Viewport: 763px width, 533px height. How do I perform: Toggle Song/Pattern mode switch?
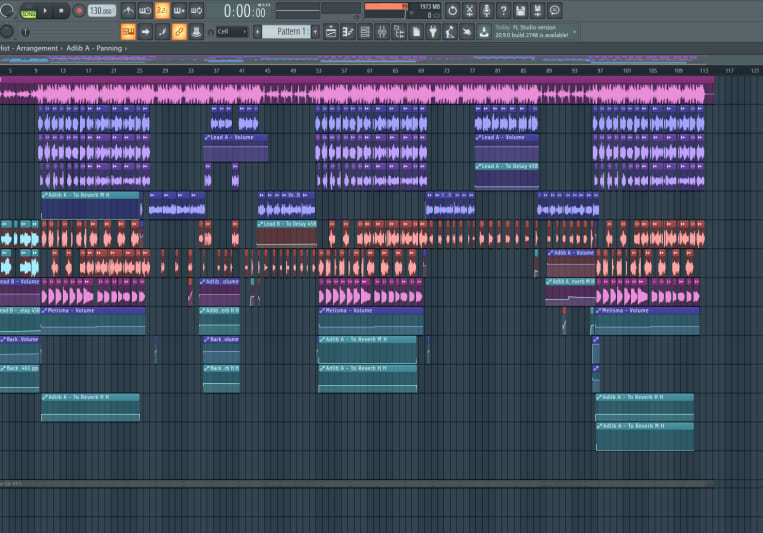tap(28, 11)
